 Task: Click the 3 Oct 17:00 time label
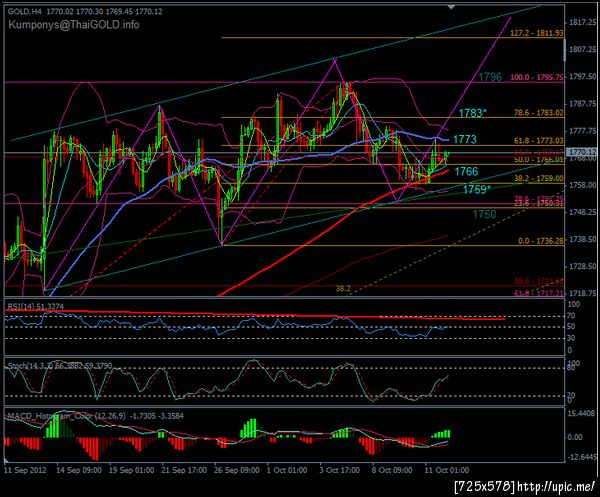pos(340,470)
